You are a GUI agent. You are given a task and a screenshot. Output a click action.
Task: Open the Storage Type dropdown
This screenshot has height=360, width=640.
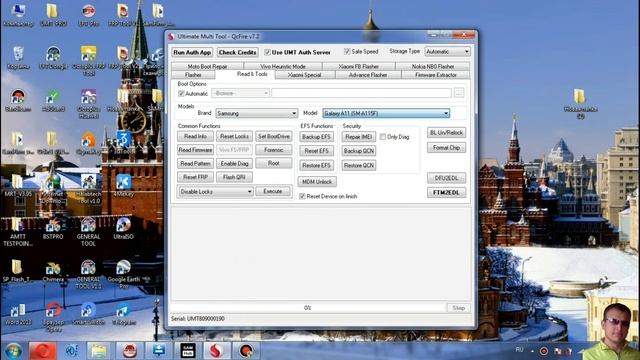tap(447, 51)
